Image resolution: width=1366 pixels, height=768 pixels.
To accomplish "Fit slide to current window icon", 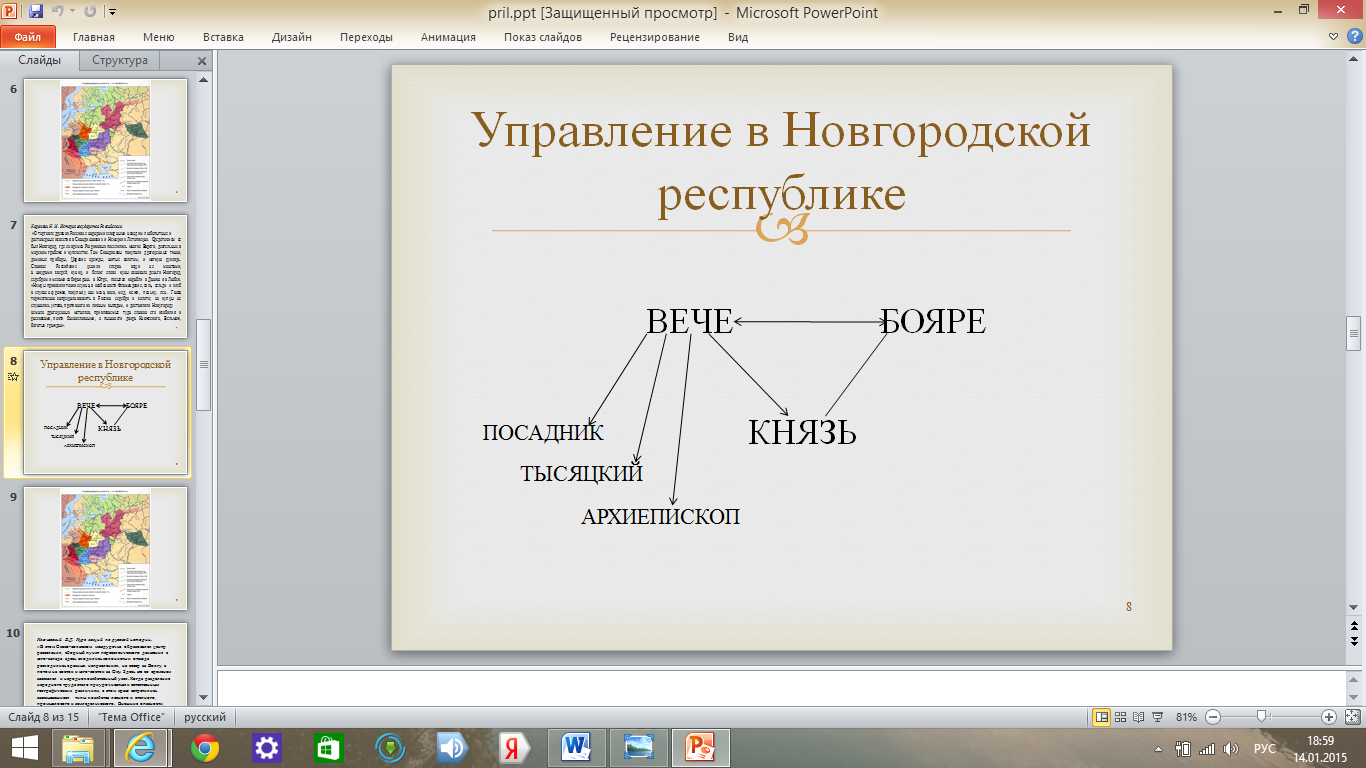I will click(x=1351, y=717).
